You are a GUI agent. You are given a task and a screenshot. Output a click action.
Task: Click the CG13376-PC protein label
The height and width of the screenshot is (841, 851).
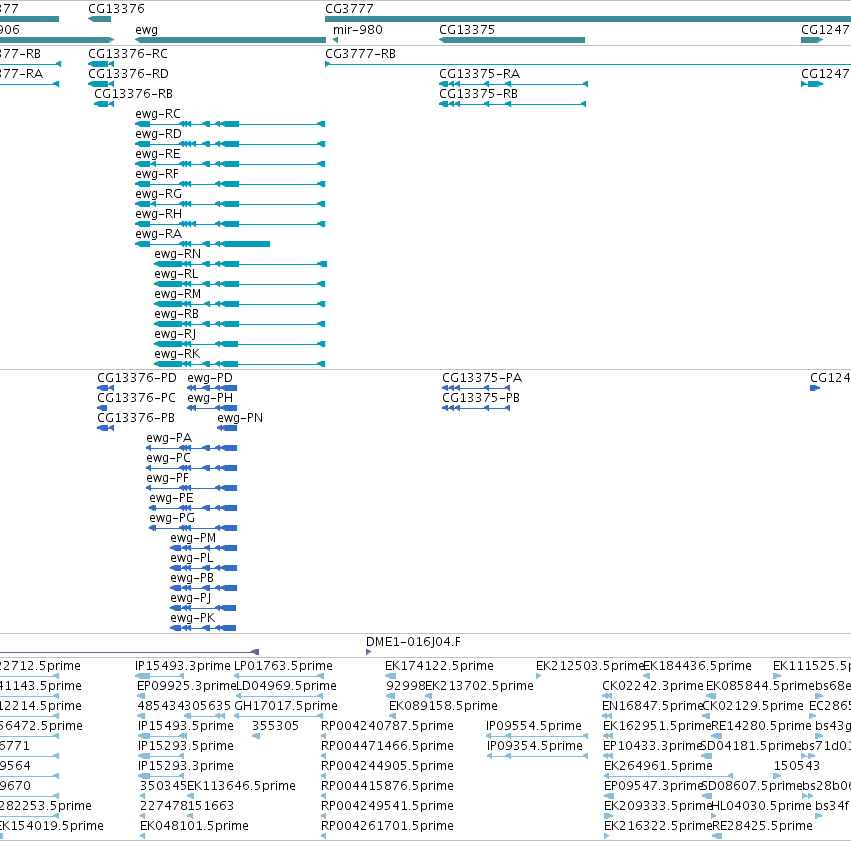(136, 398)
